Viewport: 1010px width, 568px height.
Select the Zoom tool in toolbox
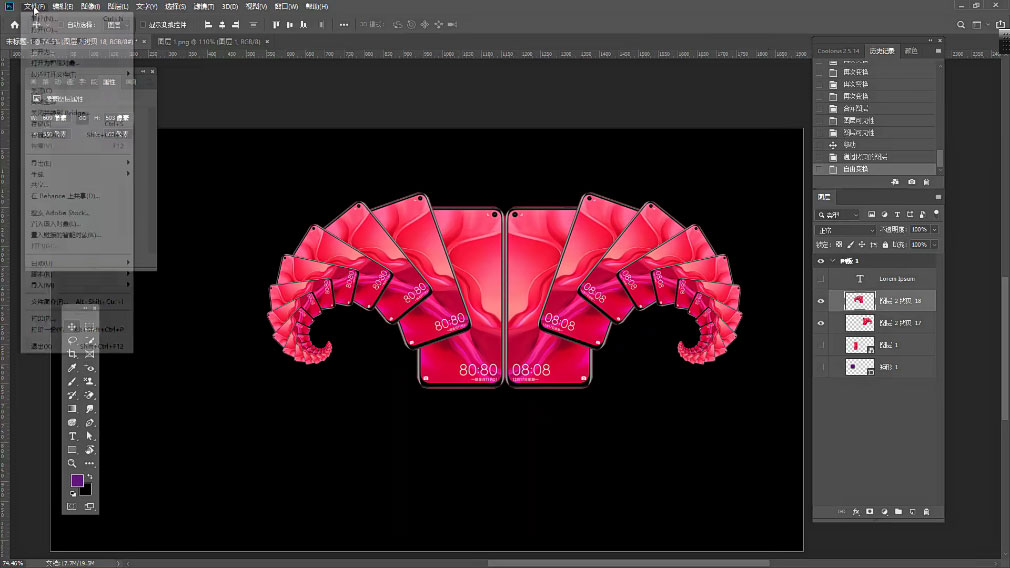pos(72,463)
